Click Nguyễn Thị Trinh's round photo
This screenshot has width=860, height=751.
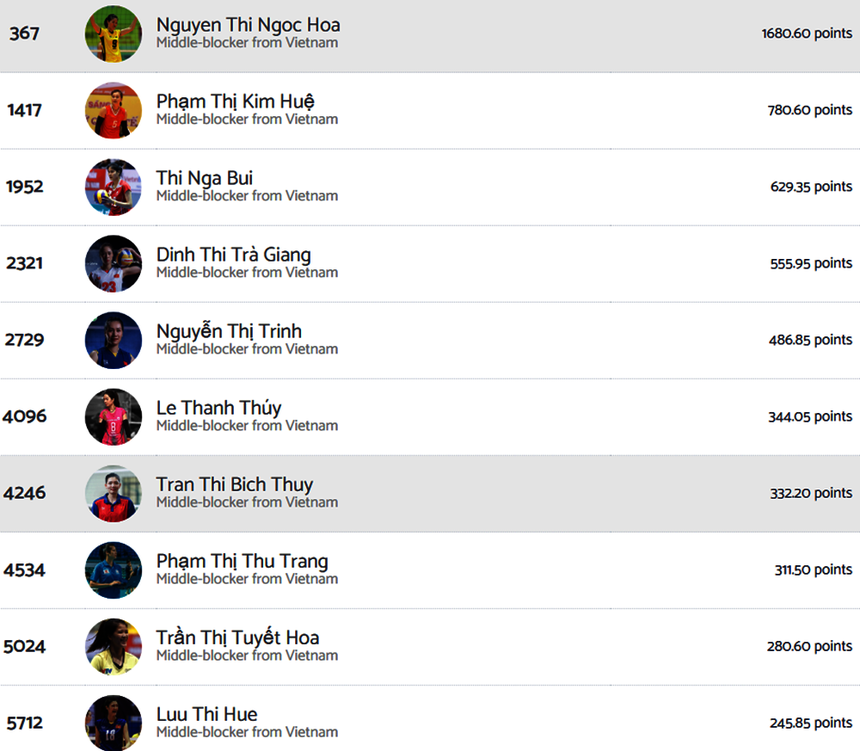[x=113, y=340]
